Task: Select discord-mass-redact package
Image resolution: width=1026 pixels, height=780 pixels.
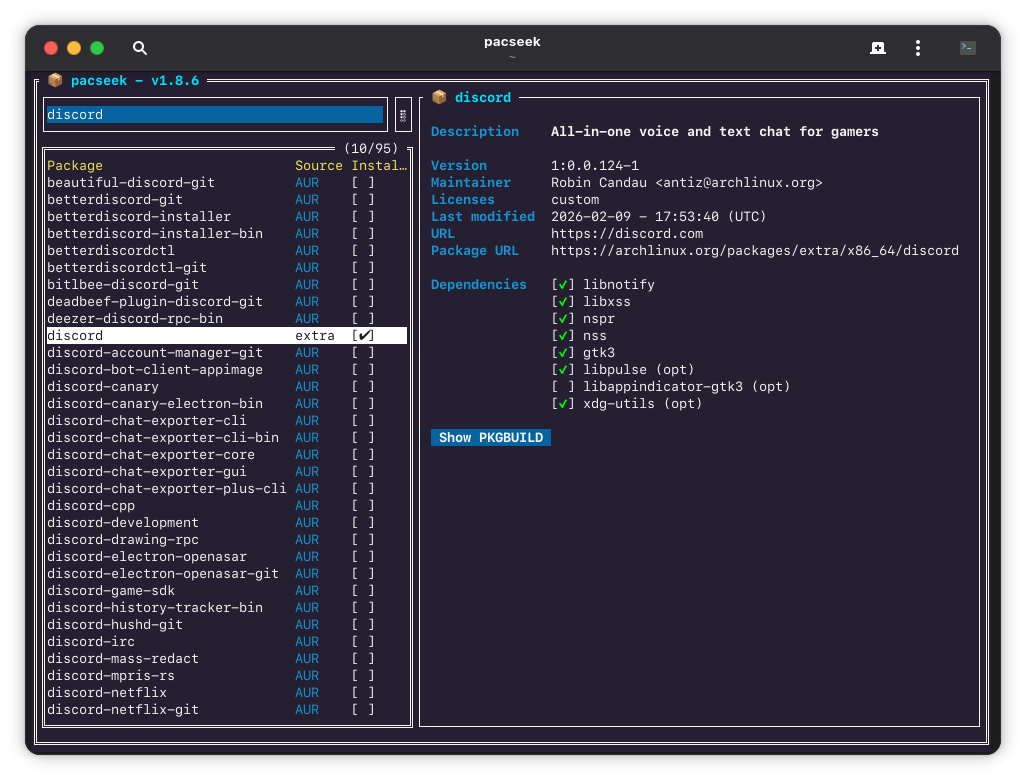Action: [226, 659]
